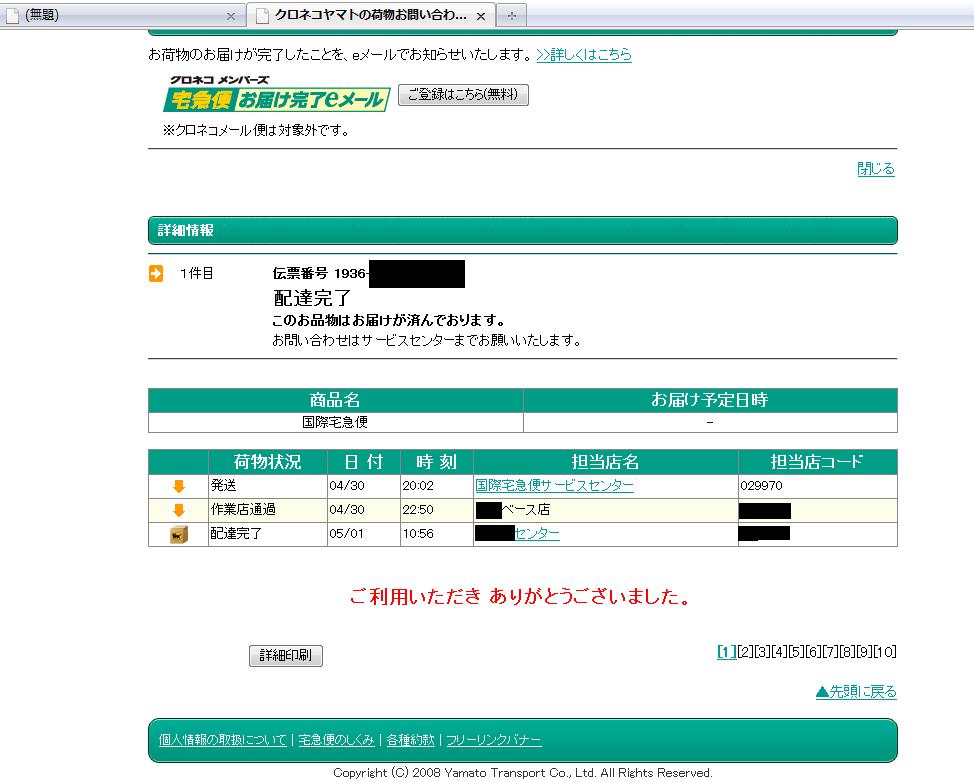
Task: Click the 詳細印刷 button
Action: point(286,655)
